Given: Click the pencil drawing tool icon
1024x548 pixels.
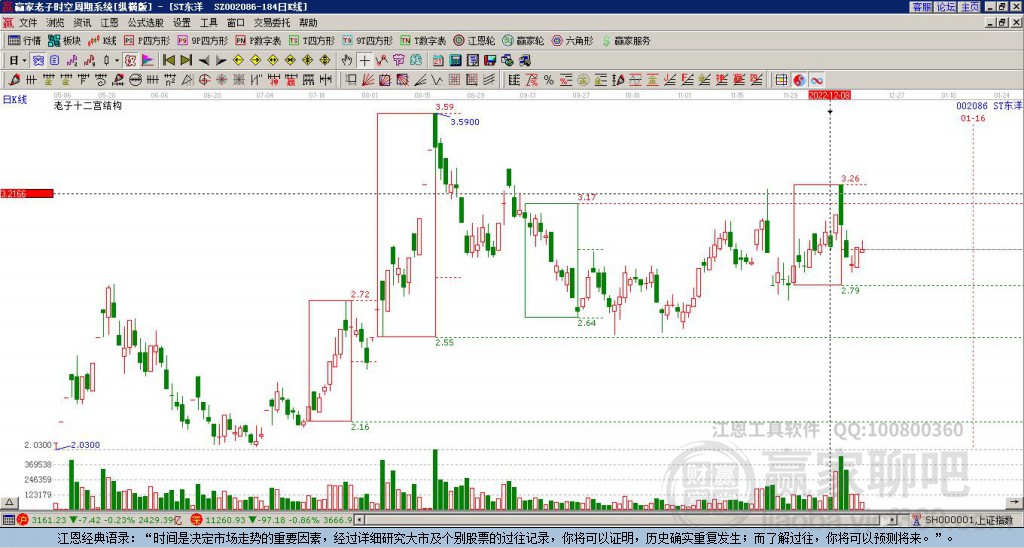Looking at the screenshot, I should tap(14, 80).
